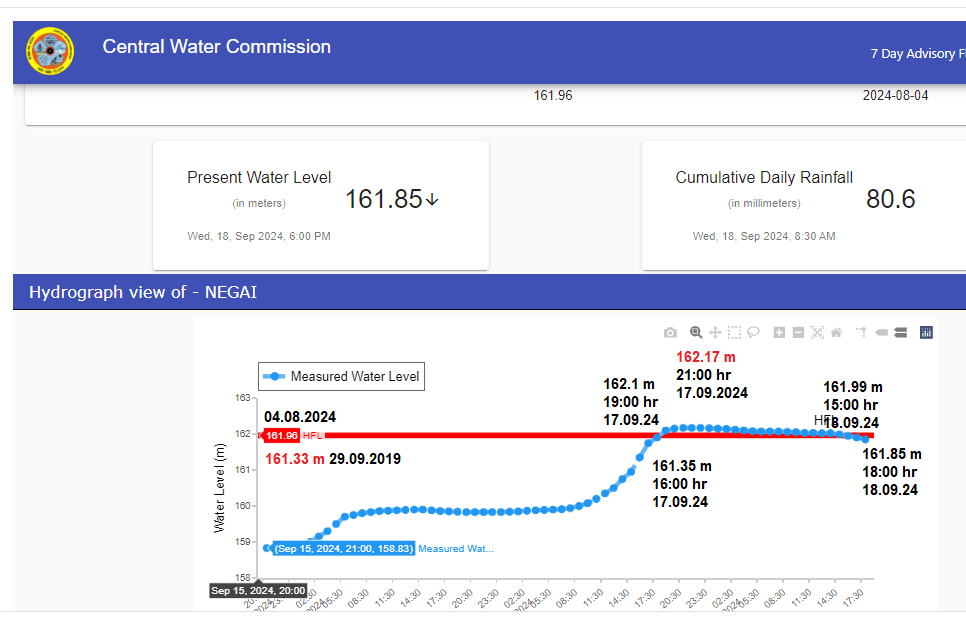Click the Autoscale chart icon
The width and height of the screenshot is (966, 642).
click(817, 332)
